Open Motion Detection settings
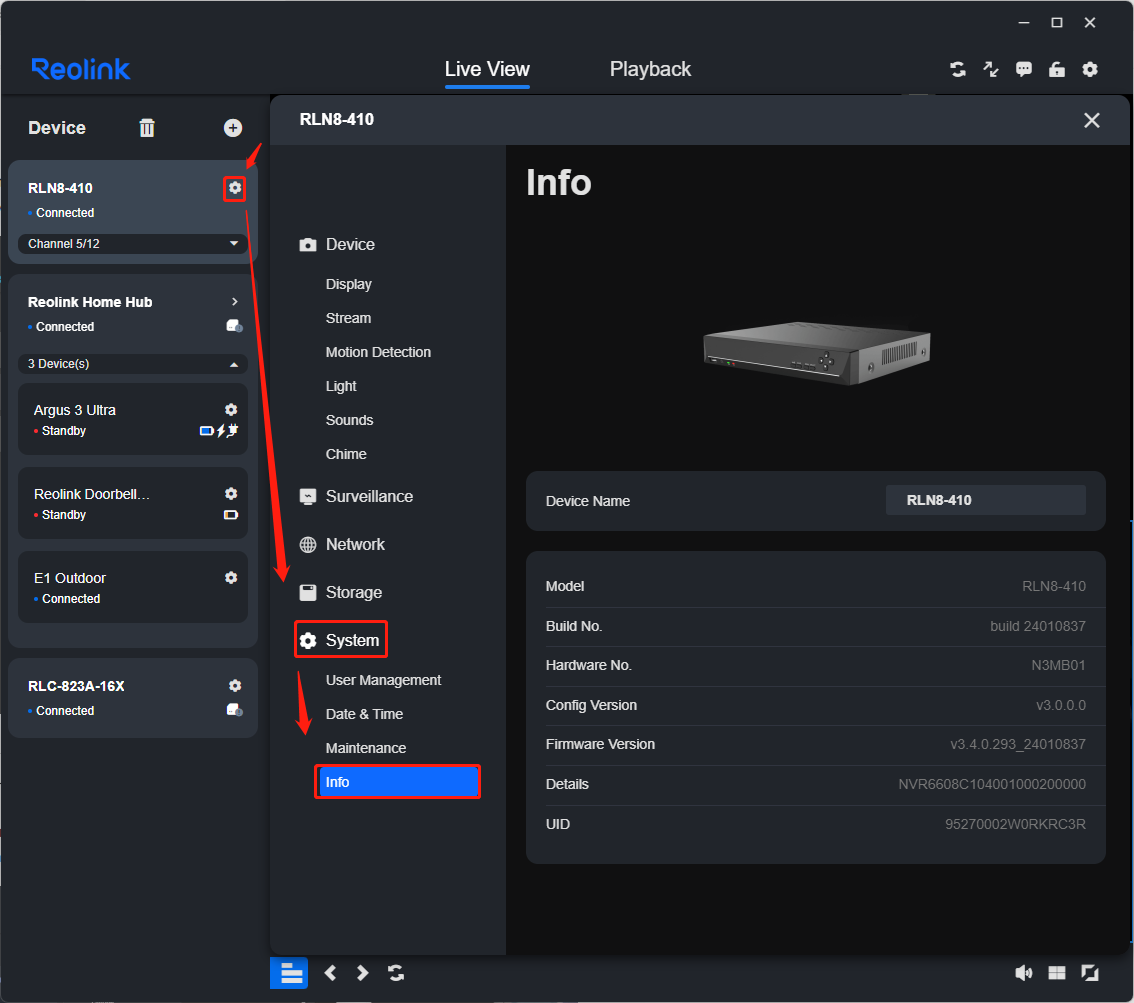The image size is (1134, 1003). (378, 352)
